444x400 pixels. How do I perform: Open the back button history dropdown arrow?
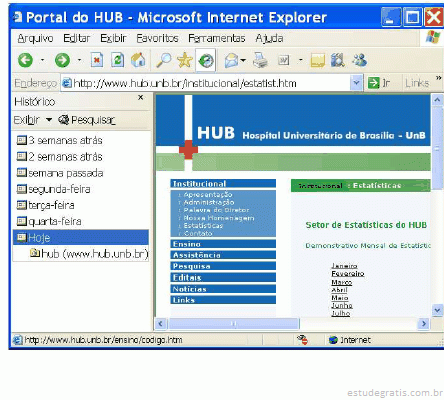(42, 60)
